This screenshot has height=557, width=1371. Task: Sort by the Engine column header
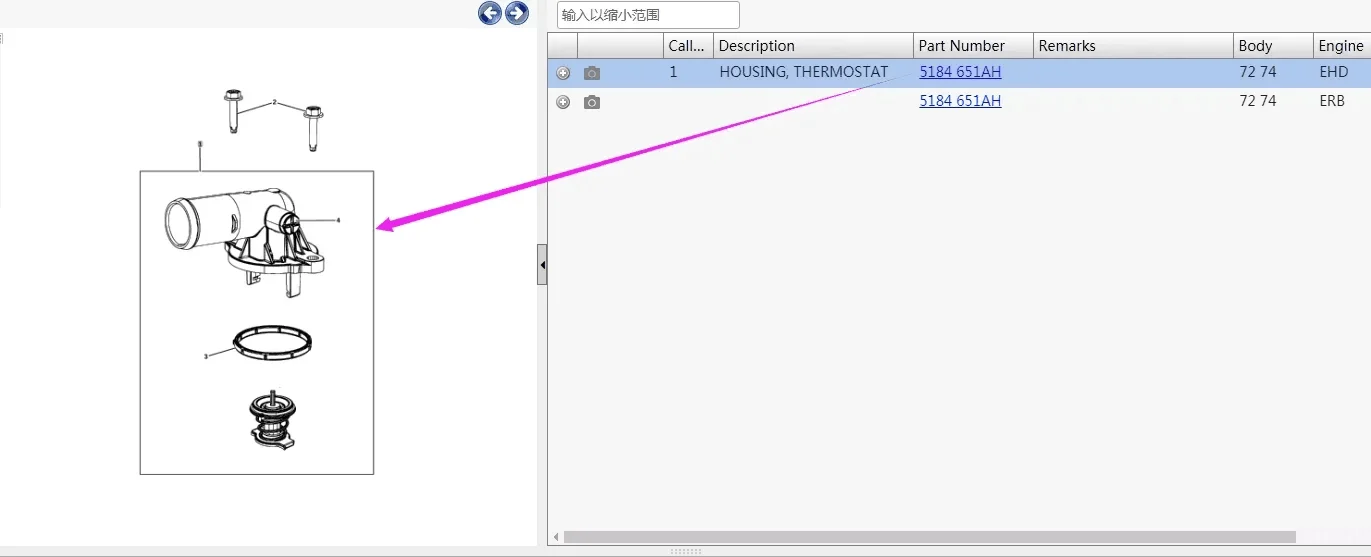click(x=1342, y=46)
